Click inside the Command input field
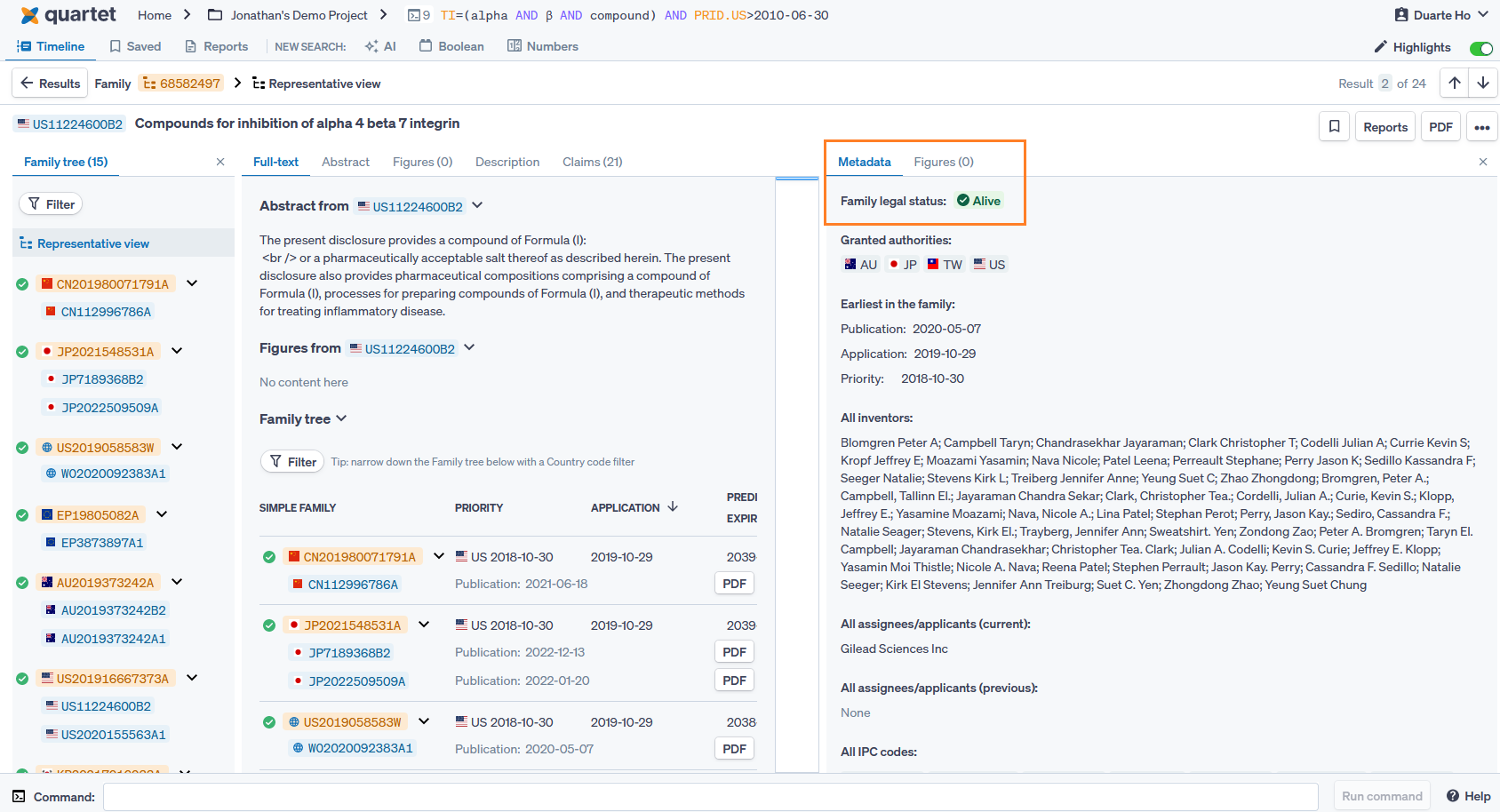The height and width of the screenshot is (812, 1500). (x=710, y=797)
